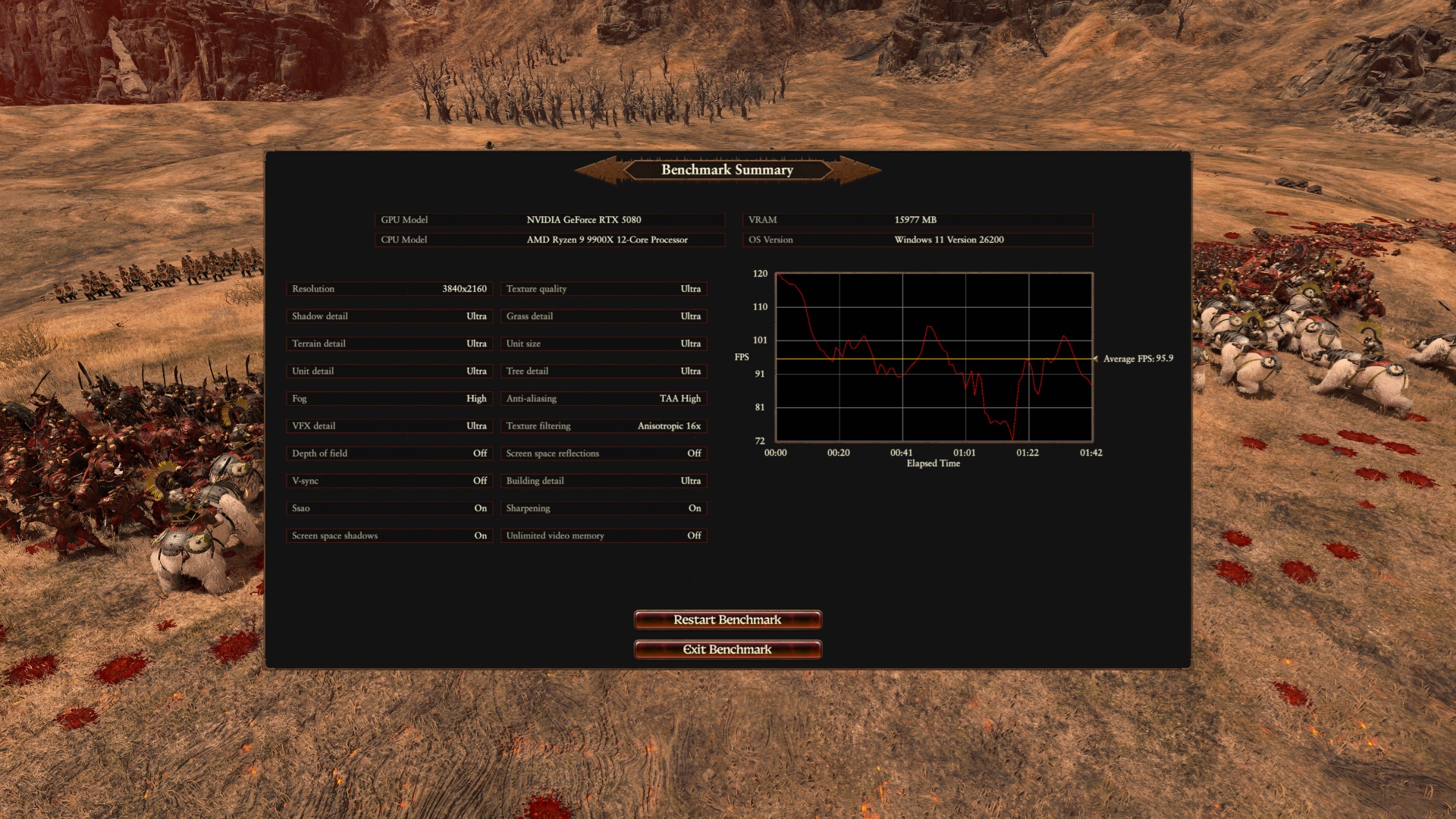Select the CPU Model value AMD Ryzen 9 9900X
The image size is (1456, 819).
pyautogui.click(x=607, y=240)
